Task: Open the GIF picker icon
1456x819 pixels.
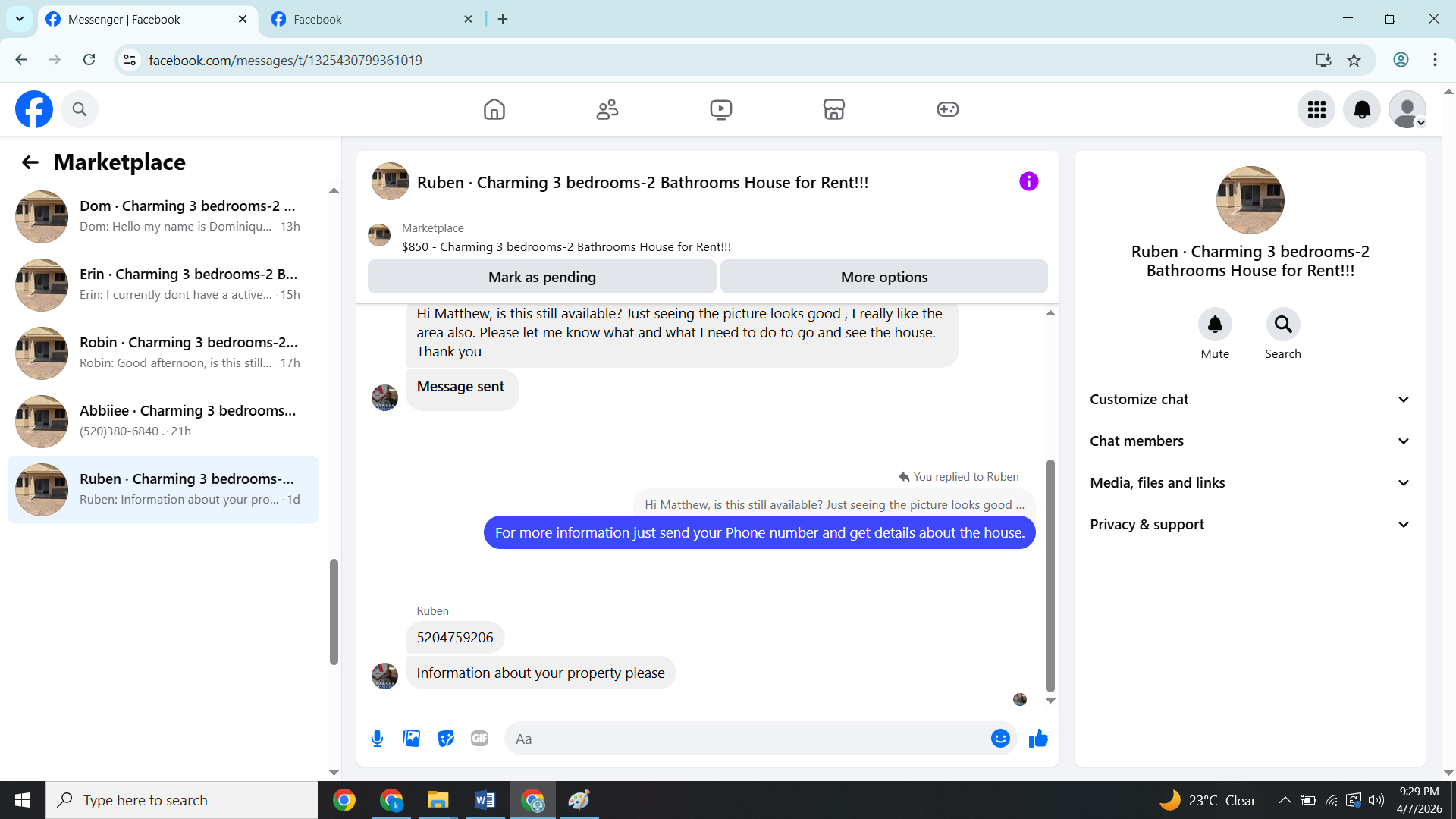Action: (x=479, y=738)
